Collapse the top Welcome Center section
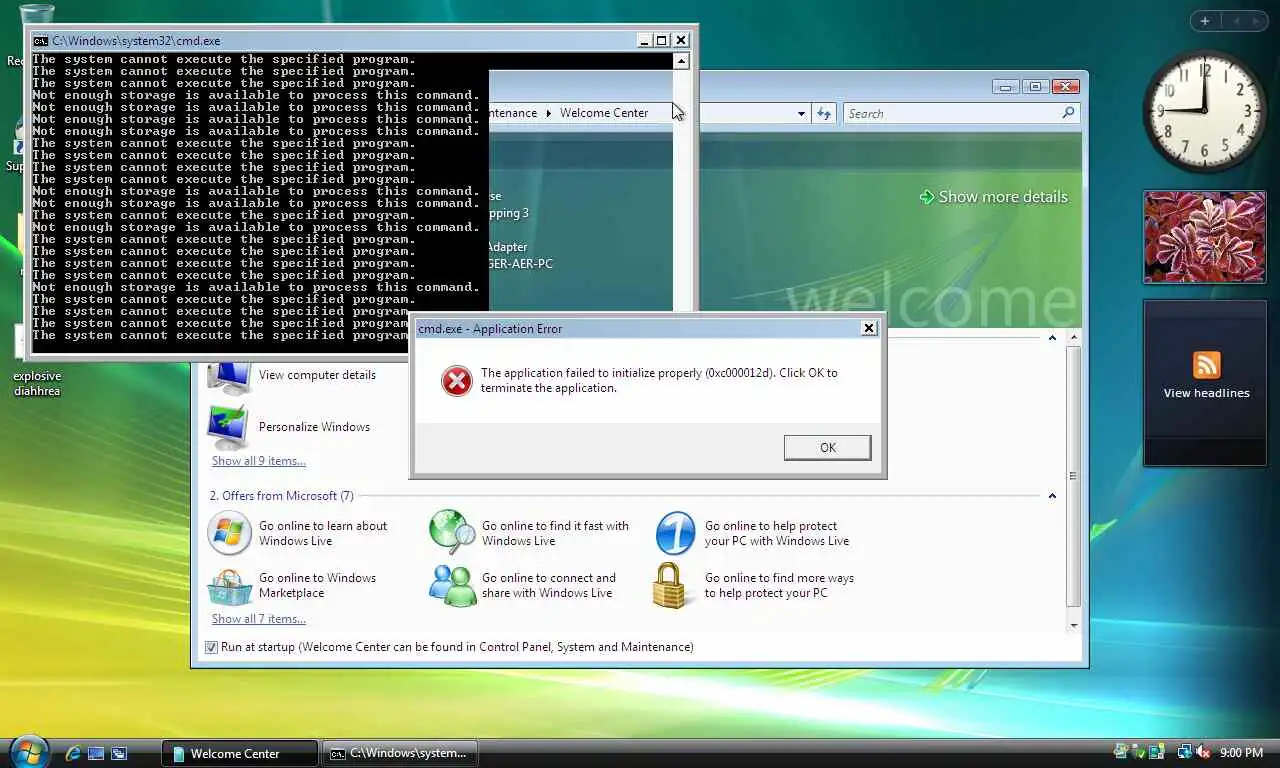This screenshot has width=1280, height=768. coord(1051,338)
